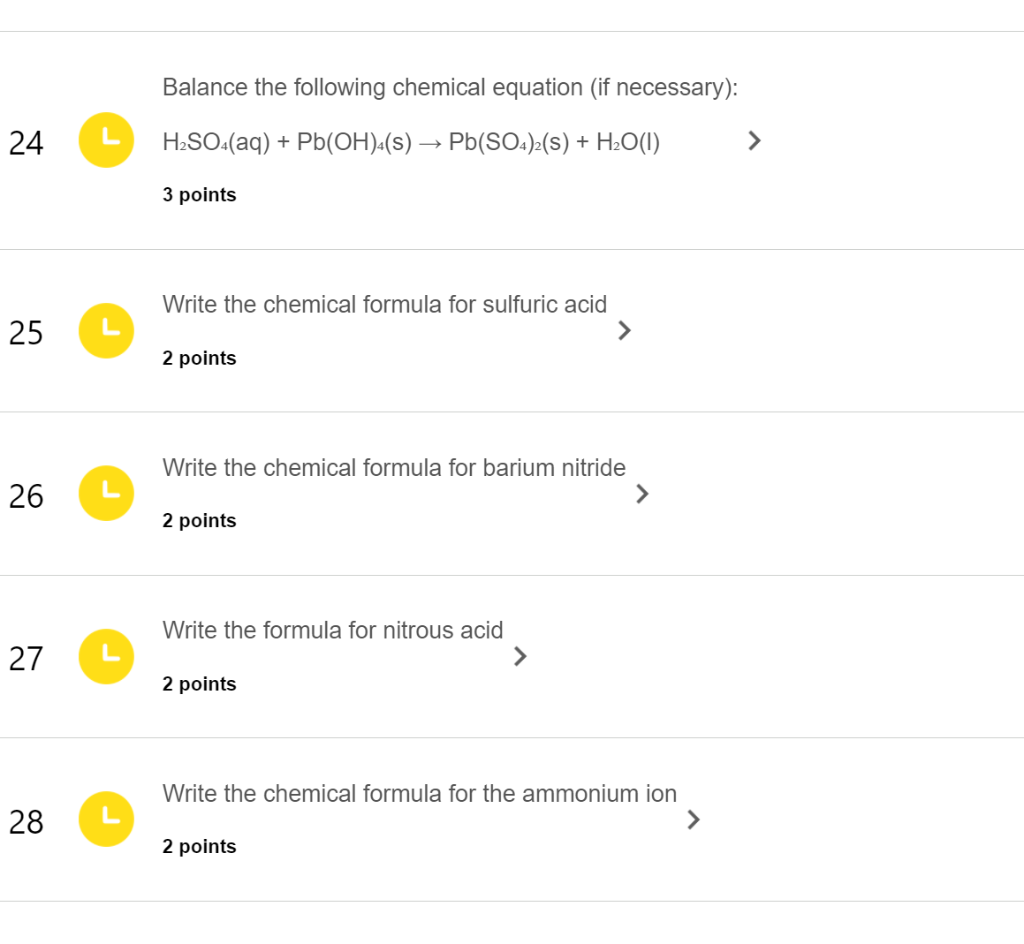
Task: Open the chevron next to the nitrous acid question
Action: pyautogui.click(x=520, y=656)
